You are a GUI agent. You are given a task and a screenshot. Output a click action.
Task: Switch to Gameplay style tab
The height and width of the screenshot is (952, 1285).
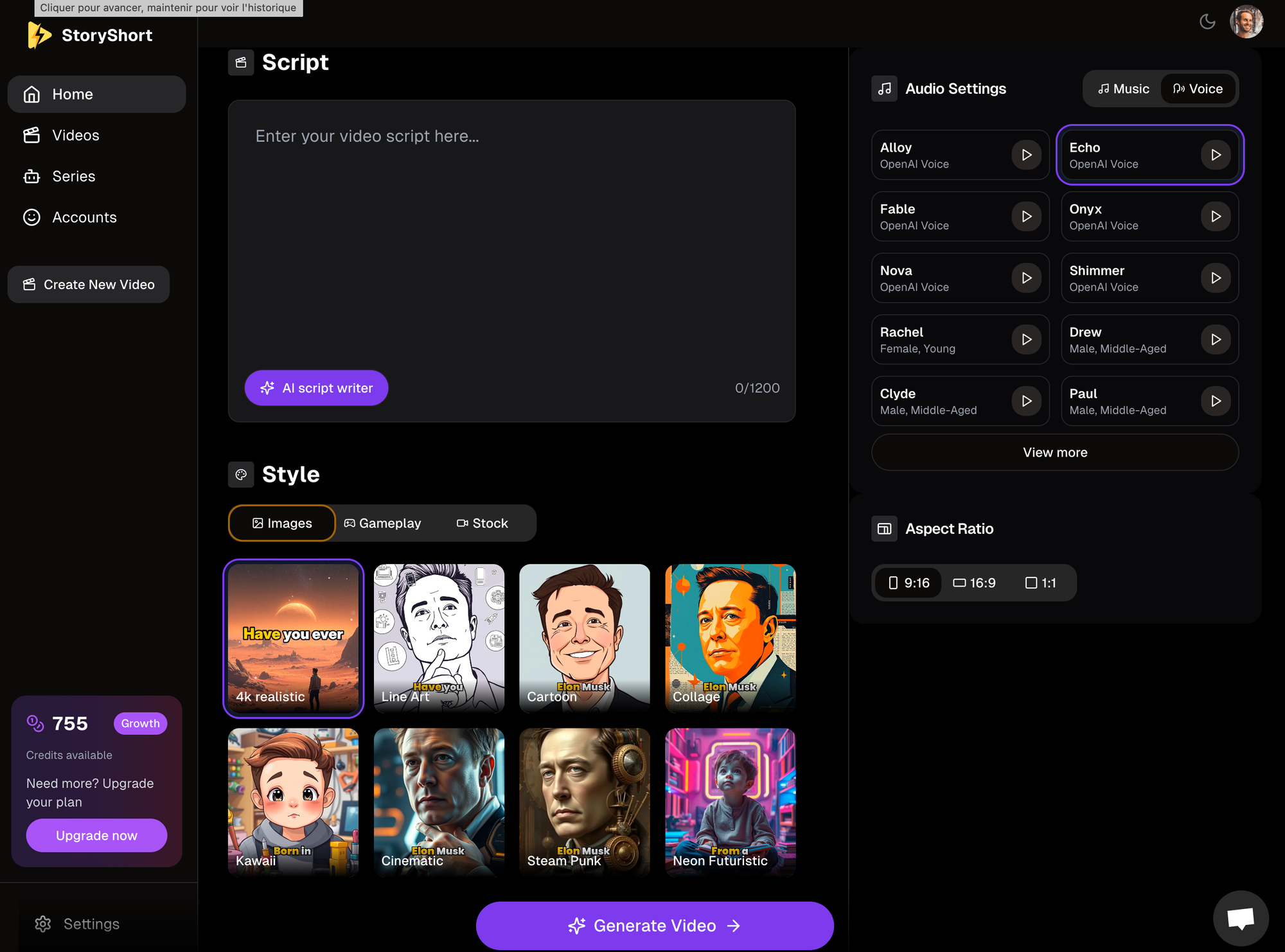point(383,523)
